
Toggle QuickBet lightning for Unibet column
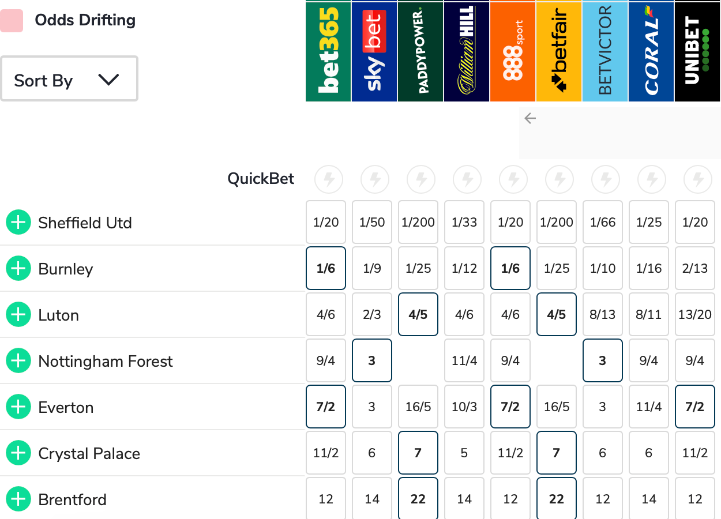click(x=697, y=179)
